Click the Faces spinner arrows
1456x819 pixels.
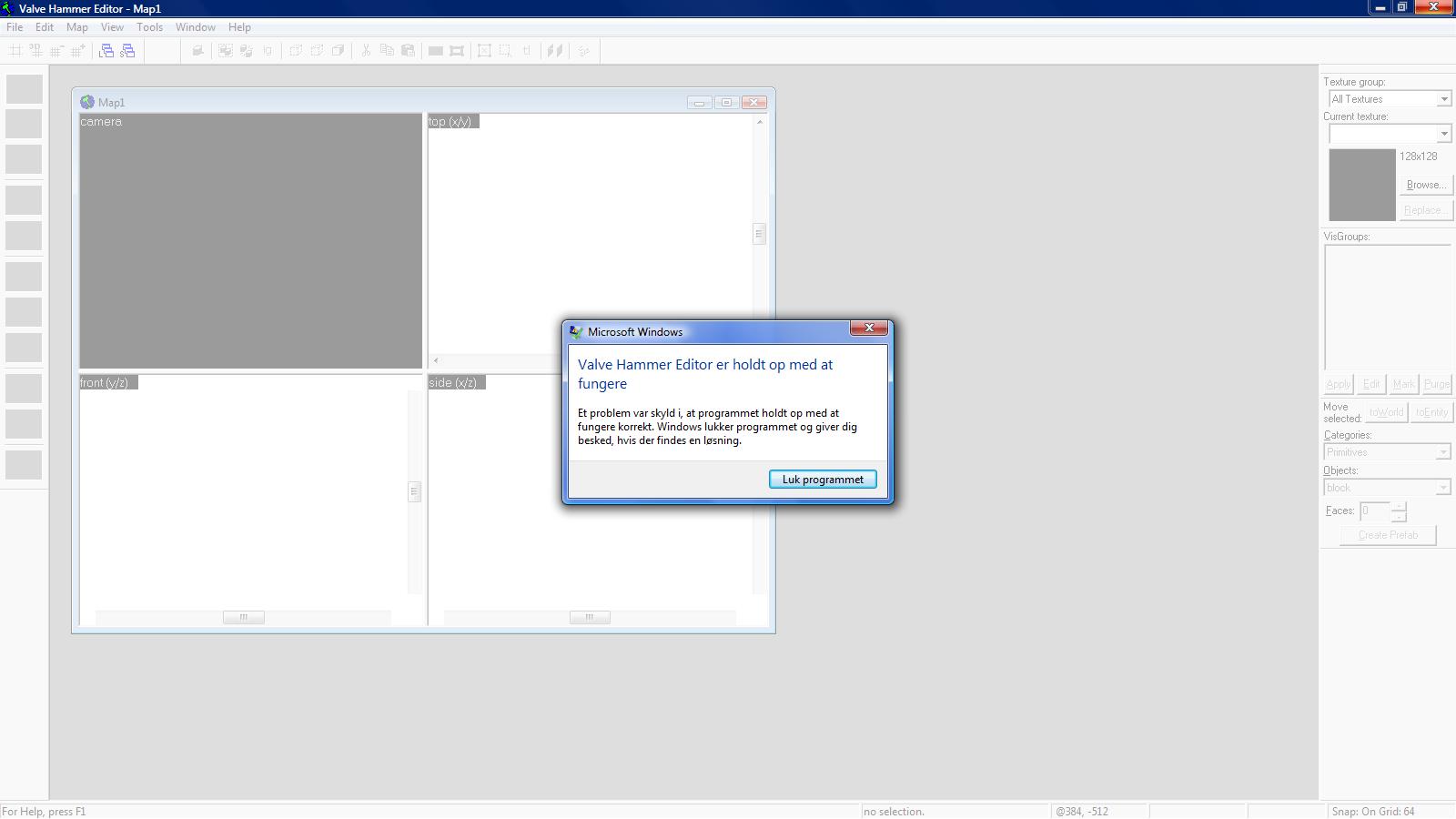click(1399, 511)
